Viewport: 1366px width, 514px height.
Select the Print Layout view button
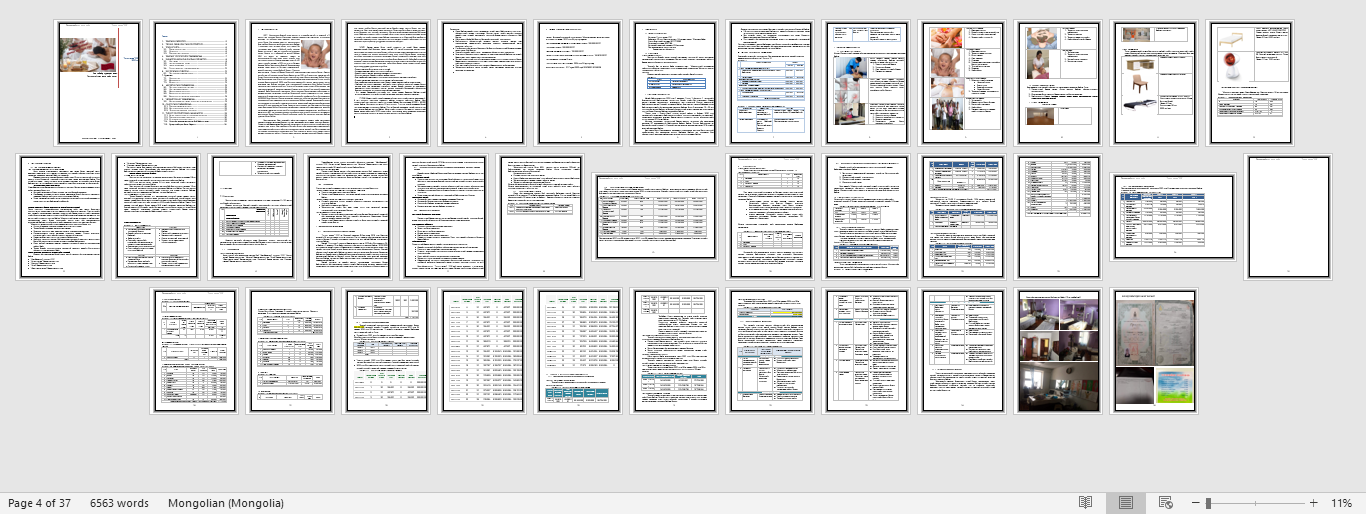1125,503
